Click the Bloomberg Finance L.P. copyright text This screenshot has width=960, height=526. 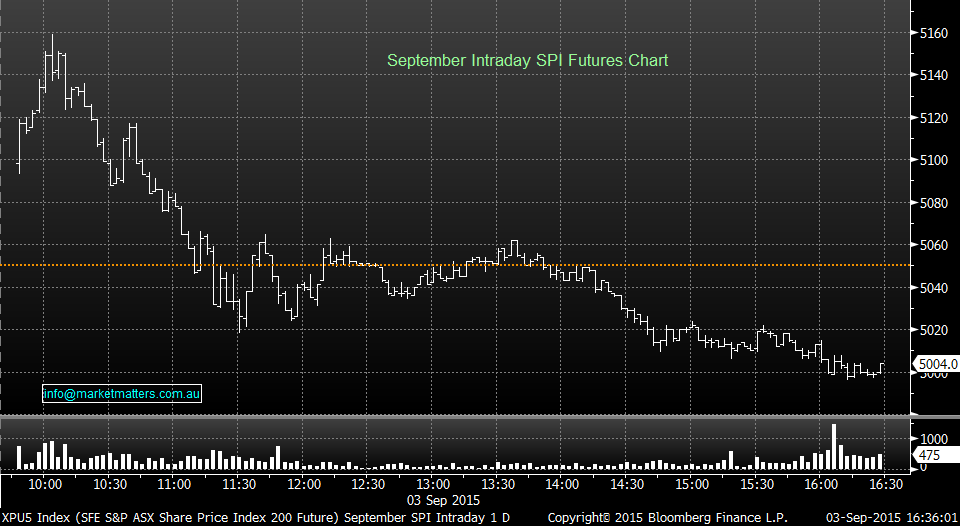click(x=667, y=517)
